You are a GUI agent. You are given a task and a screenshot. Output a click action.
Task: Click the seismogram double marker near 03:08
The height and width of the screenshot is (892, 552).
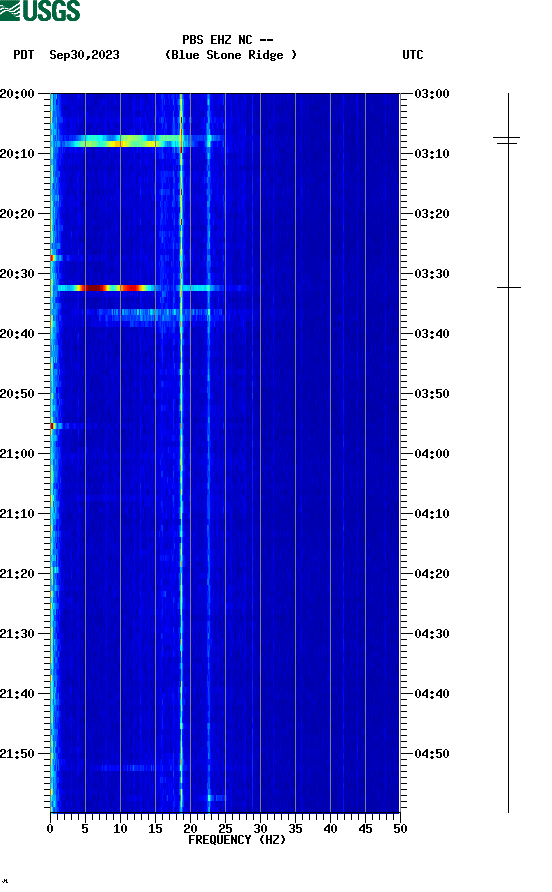pyautogui.click(x=506, y=140)
